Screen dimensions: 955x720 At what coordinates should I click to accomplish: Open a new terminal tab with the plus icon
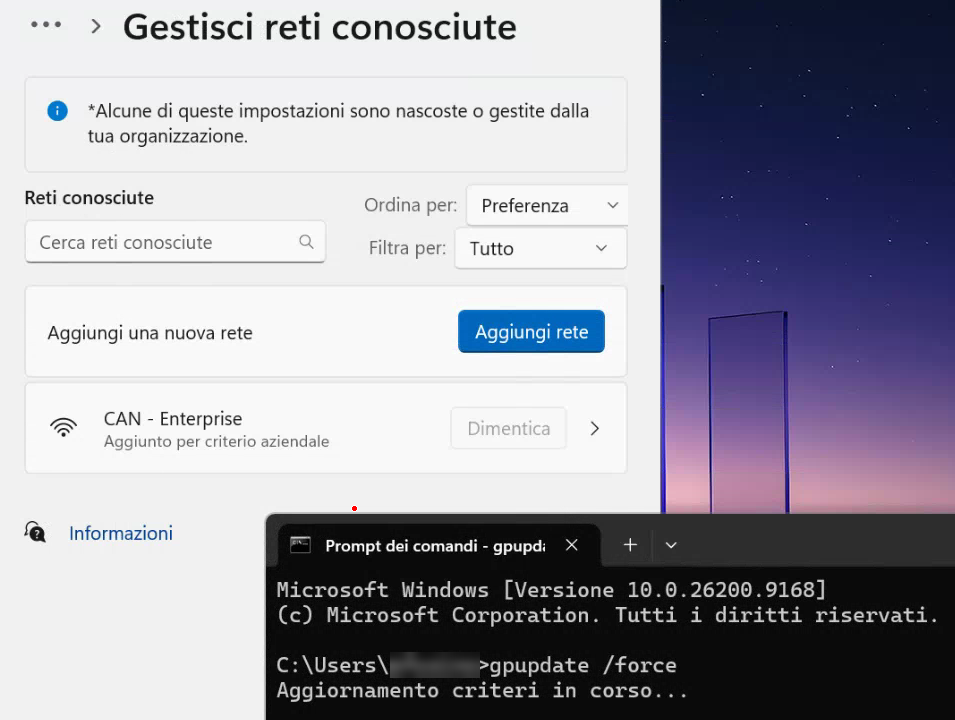630,545
